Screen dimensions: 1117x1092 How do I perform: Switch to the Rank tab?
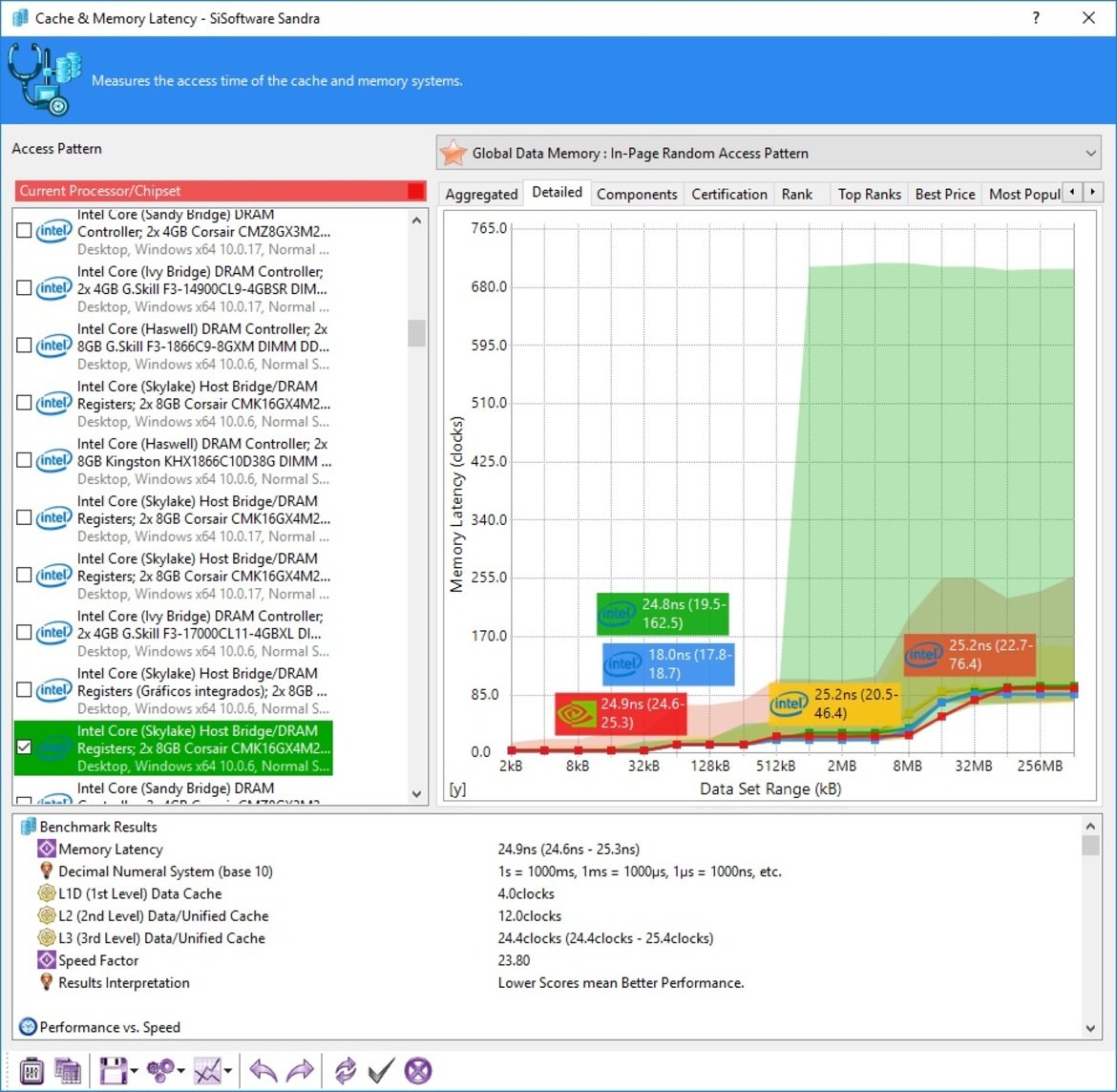coord(796,194)
